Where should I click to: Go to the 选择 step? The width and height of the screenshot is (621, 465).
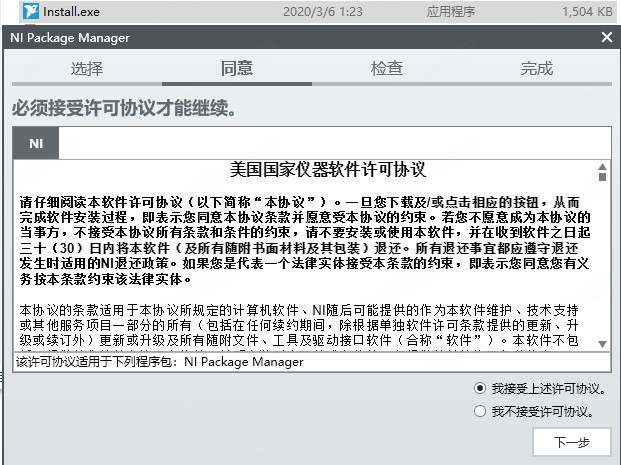(x=87, y=69)
